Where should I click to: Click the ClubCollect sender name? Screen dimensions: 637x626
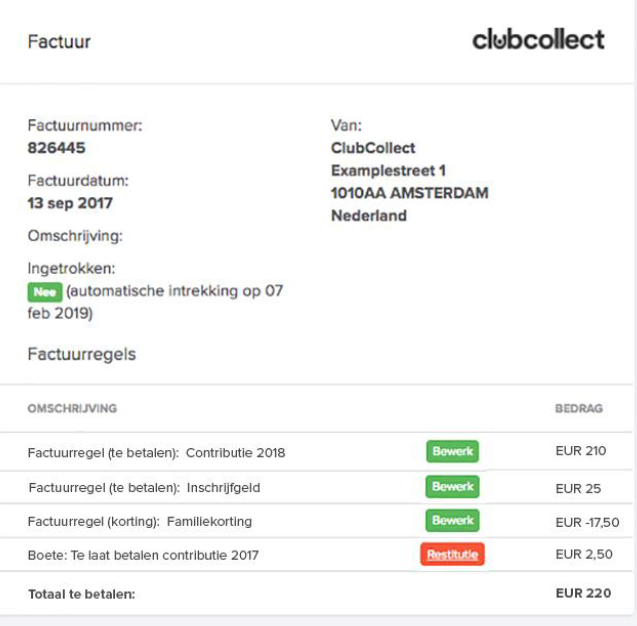[373, 148]
